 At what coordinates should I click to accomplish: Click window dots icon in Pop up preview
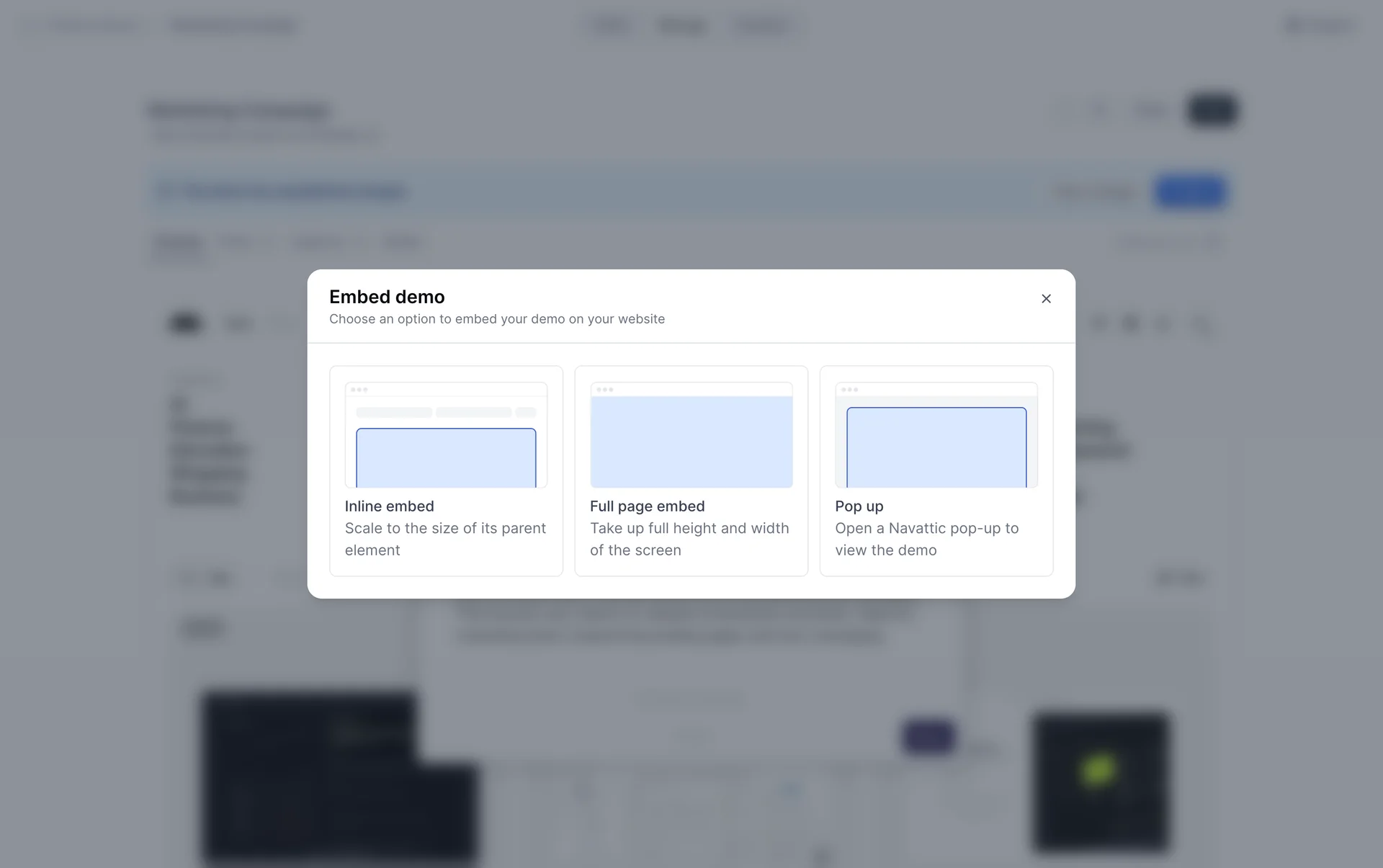coord(849,390)
